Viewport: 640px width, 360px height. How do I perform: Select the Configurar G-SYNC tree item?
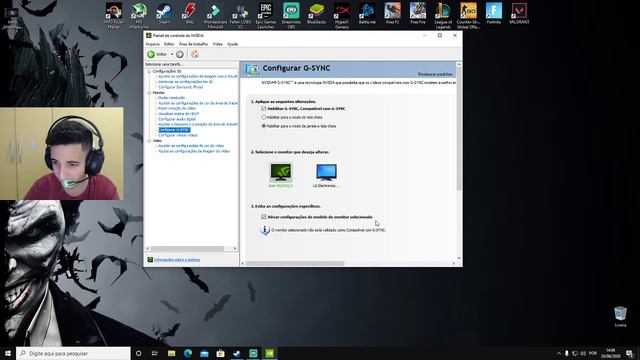(174, 130)
